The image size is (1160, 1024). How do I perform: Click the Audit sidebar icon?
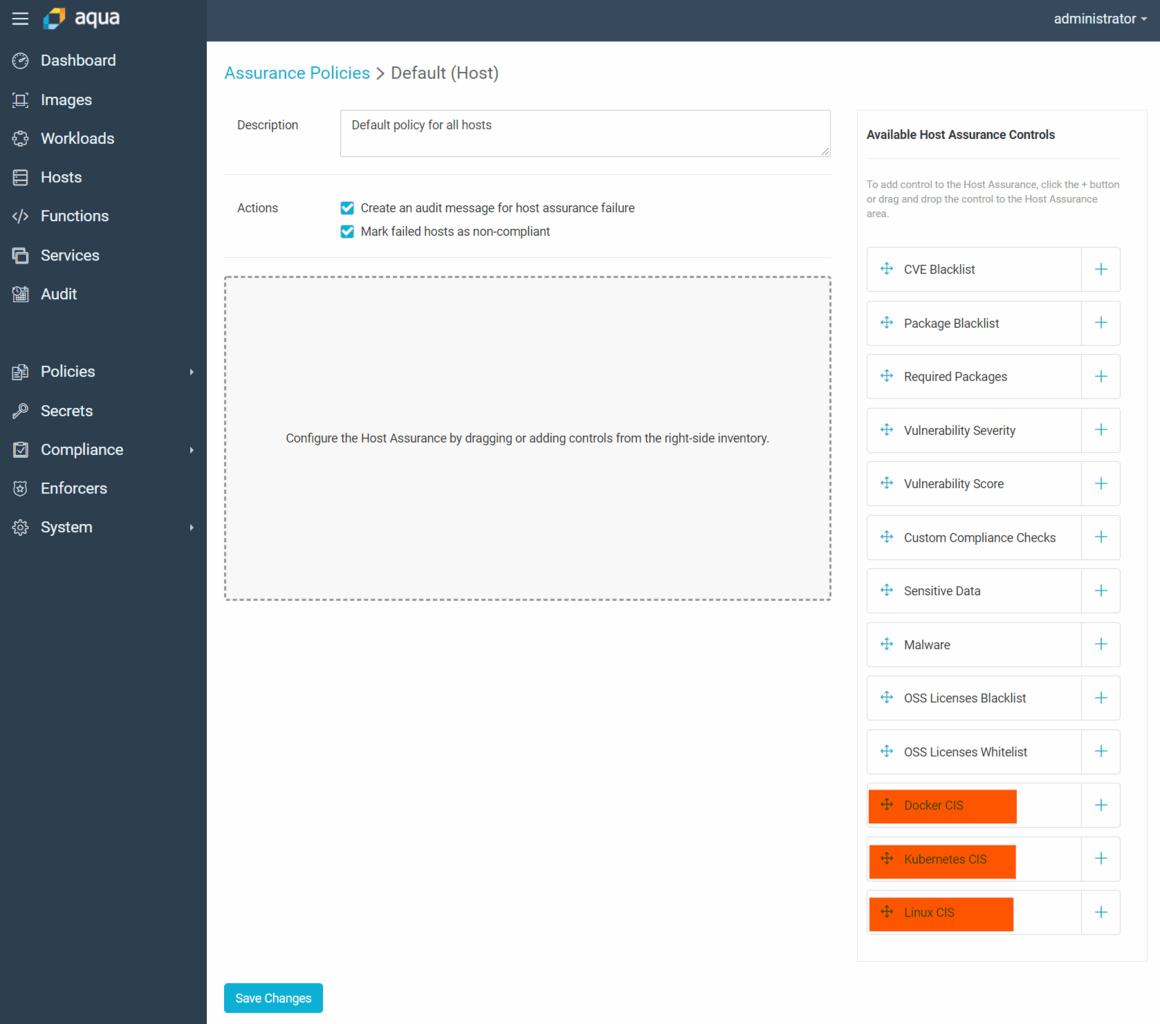pyautogui.click(x=21, y=294)
